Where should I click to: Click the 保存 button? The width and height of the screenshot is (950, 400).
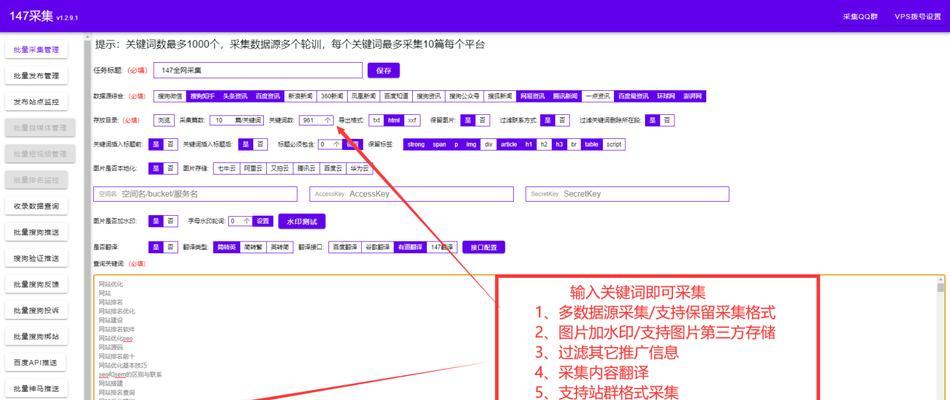[x=384, y=70]
